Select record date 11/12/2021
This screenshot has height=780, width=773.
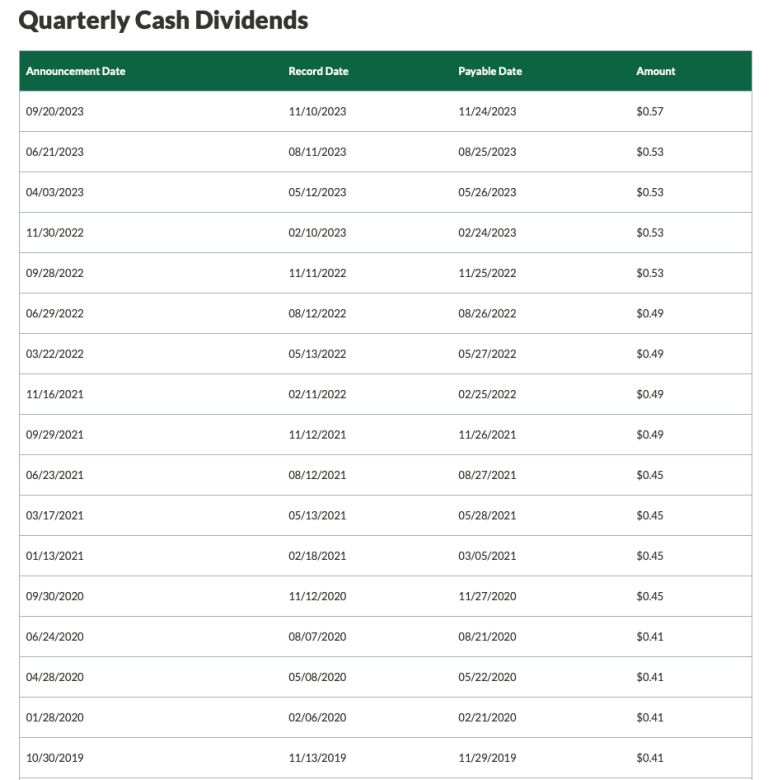pos(317,435)
